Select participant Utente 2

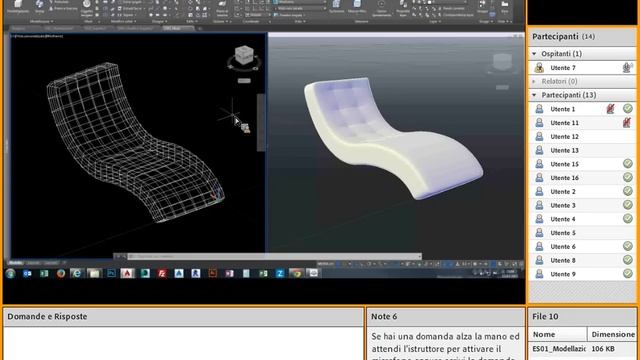pos(582,191)
